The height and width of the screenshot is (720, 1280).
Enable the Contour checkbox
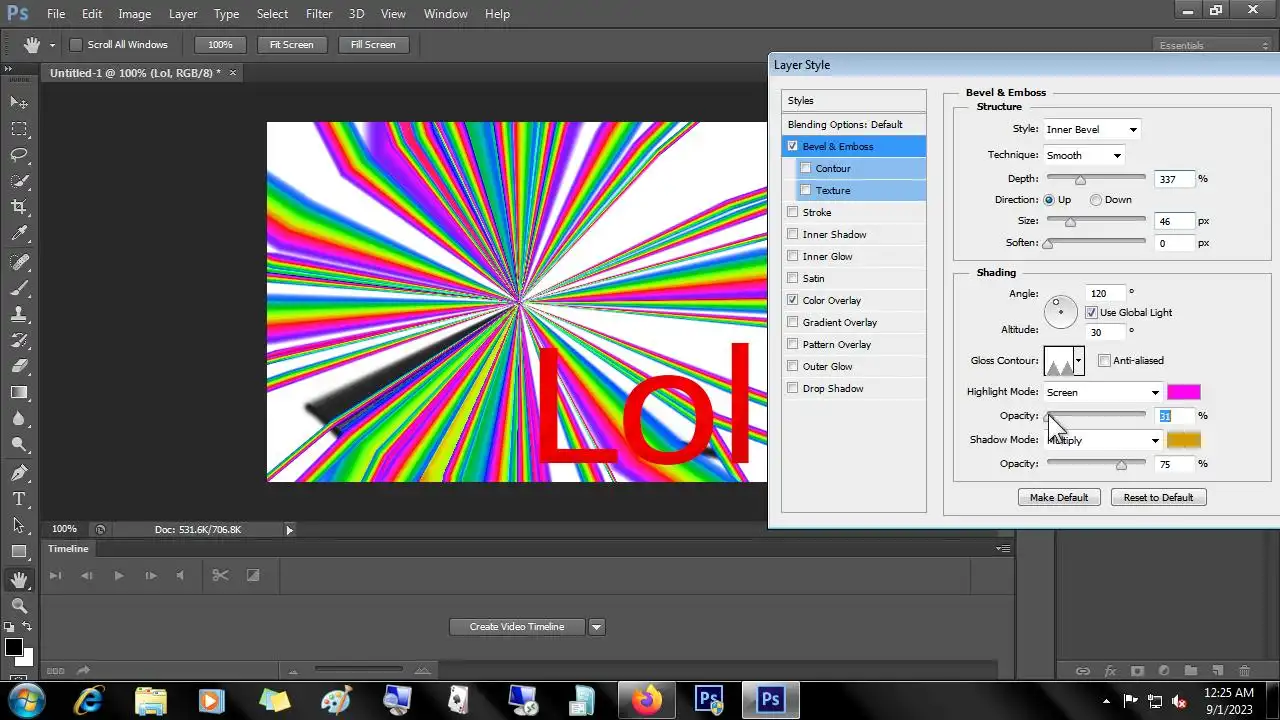tap(806, 168)
